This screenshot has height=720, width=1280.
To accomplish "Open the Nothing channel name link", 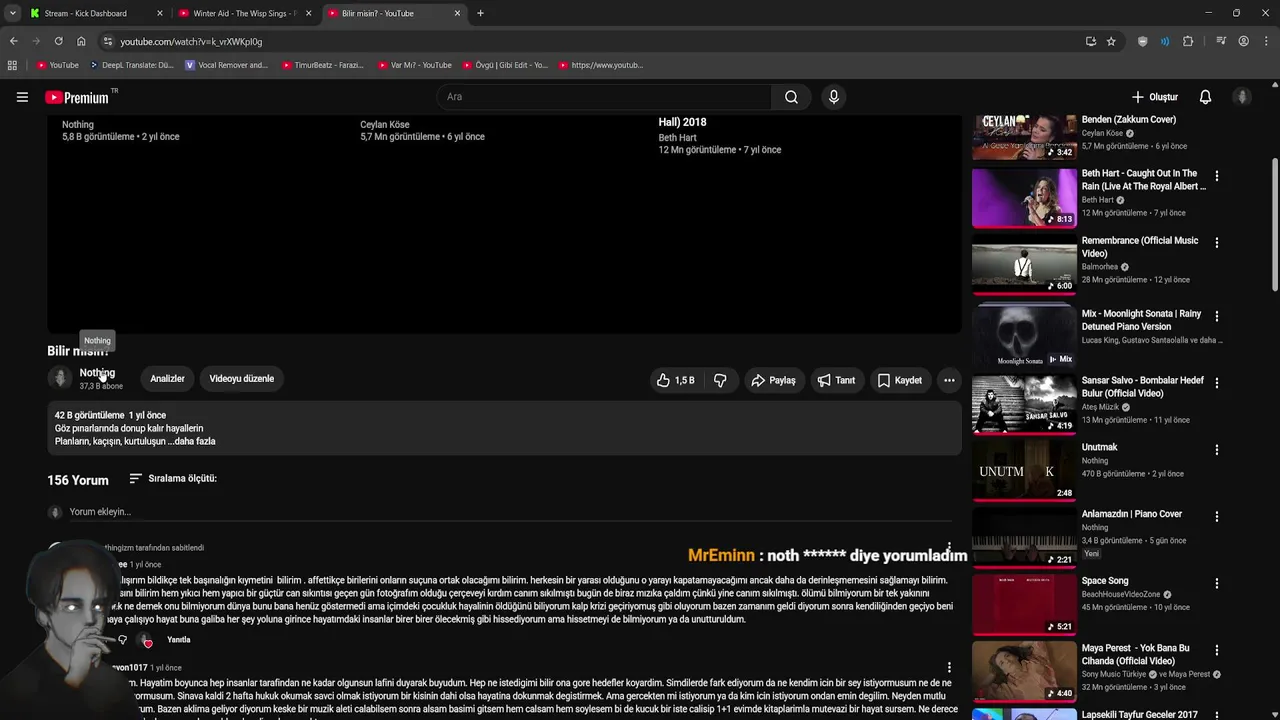I will click(97, 372).
